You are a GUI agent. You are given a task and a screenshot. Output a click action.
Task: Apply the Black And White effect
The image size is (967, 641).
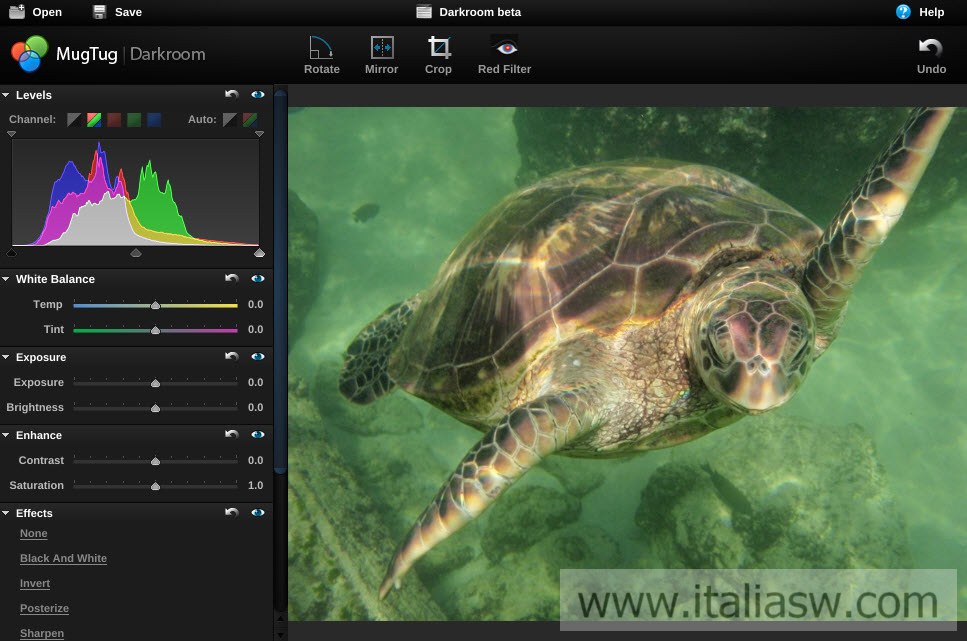63,558
